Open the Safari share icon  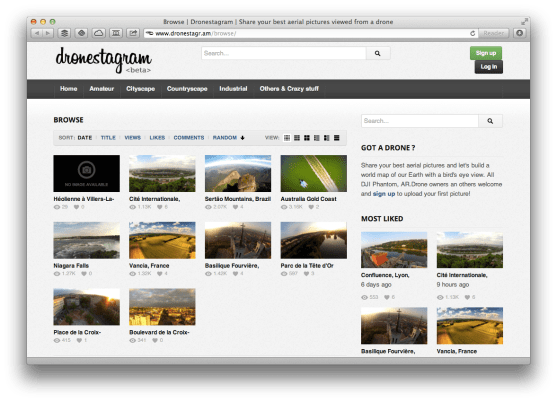pos(133,33)
